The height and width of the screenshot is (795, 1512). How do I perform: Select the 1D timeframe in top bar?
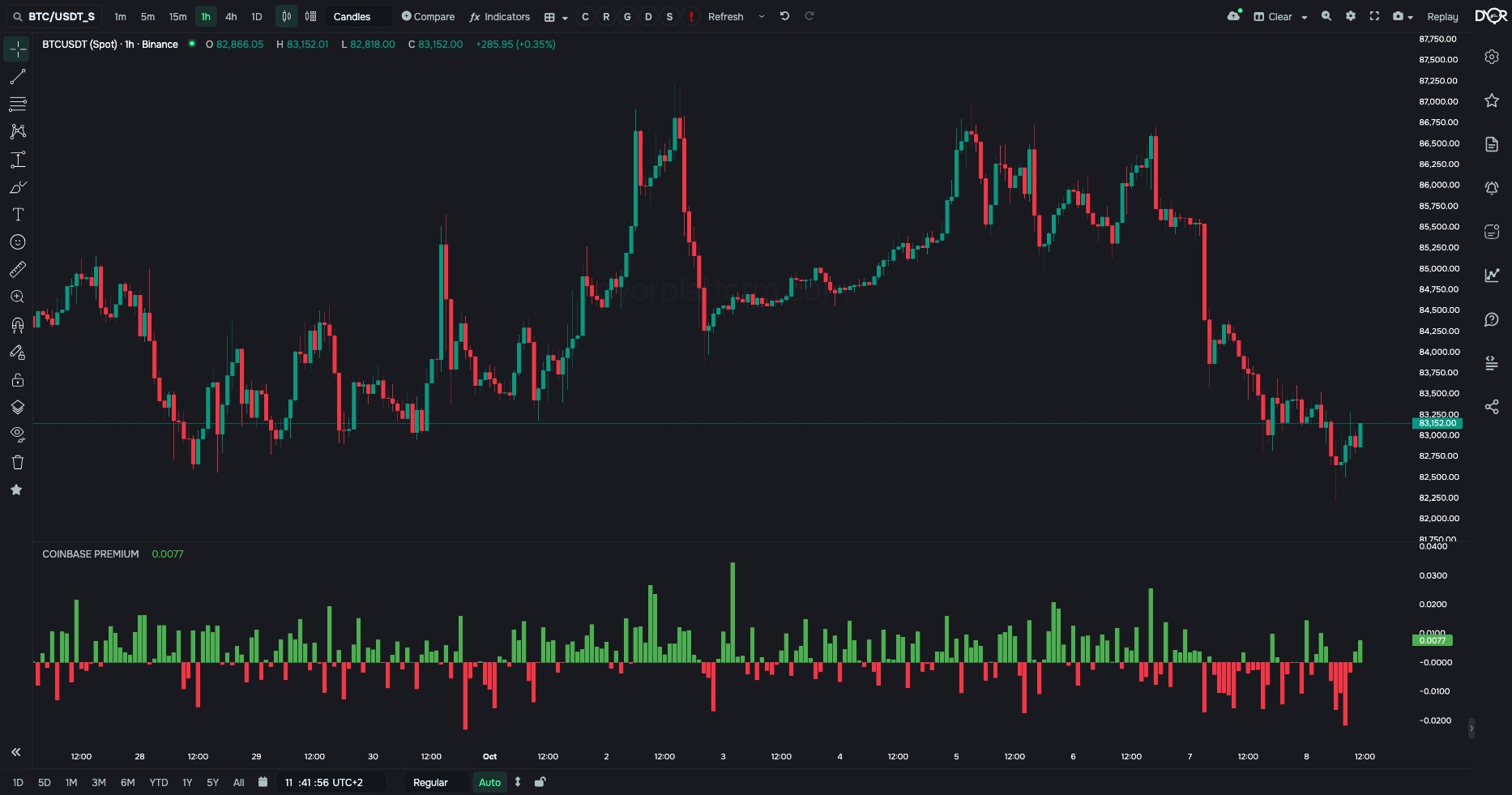pyautogui.click(x=257, y=16)
